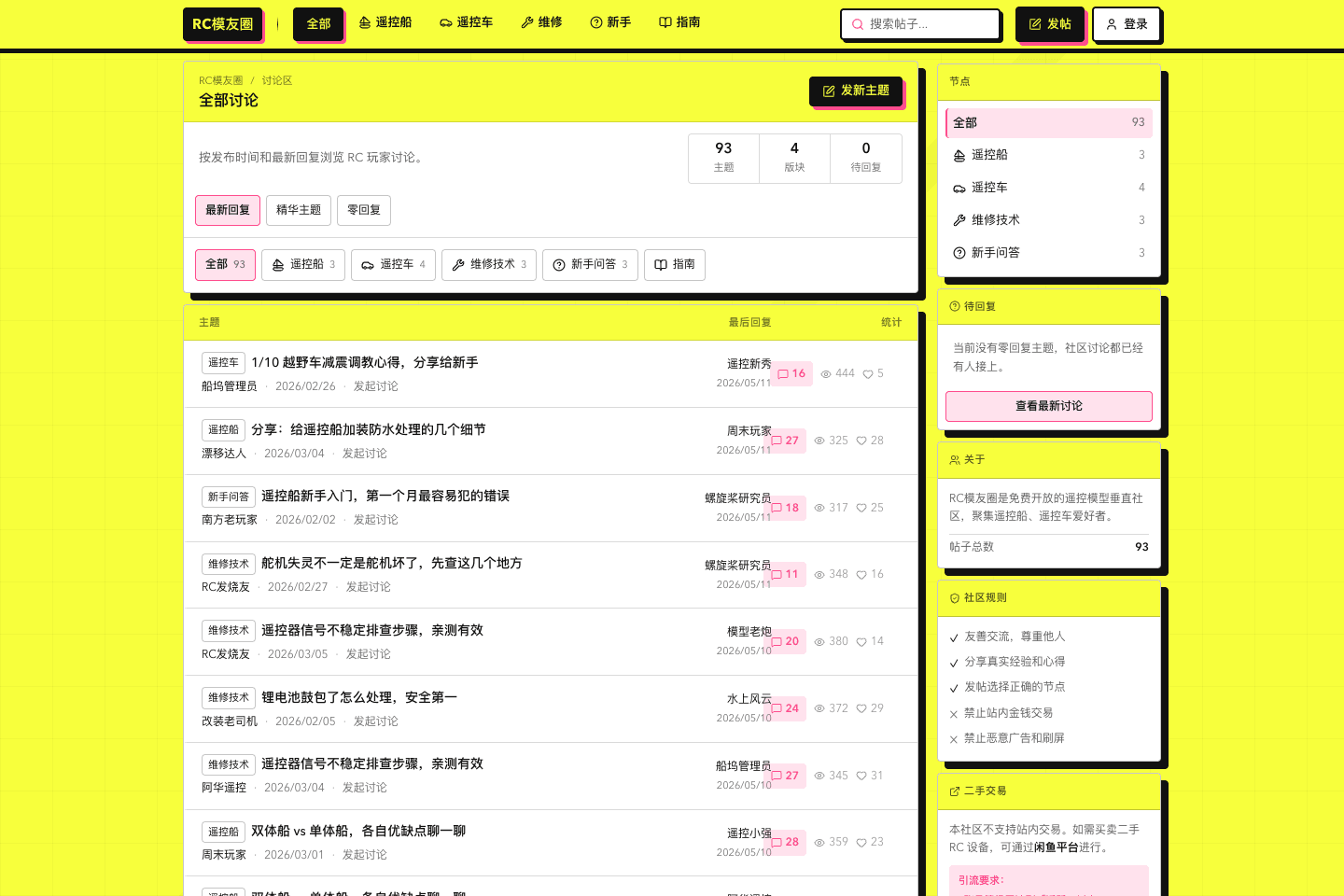Click the 新手问答 tag on 遥控船新手入门 row

point(229,497)
